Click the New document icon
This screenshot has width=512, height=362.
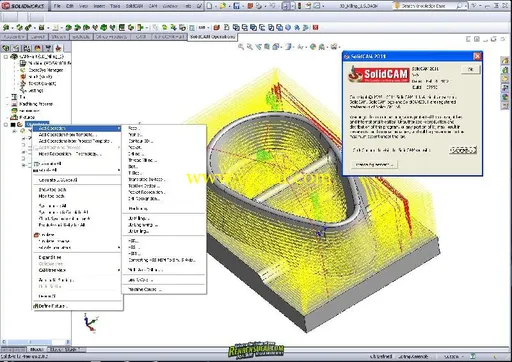click(209, 6)
